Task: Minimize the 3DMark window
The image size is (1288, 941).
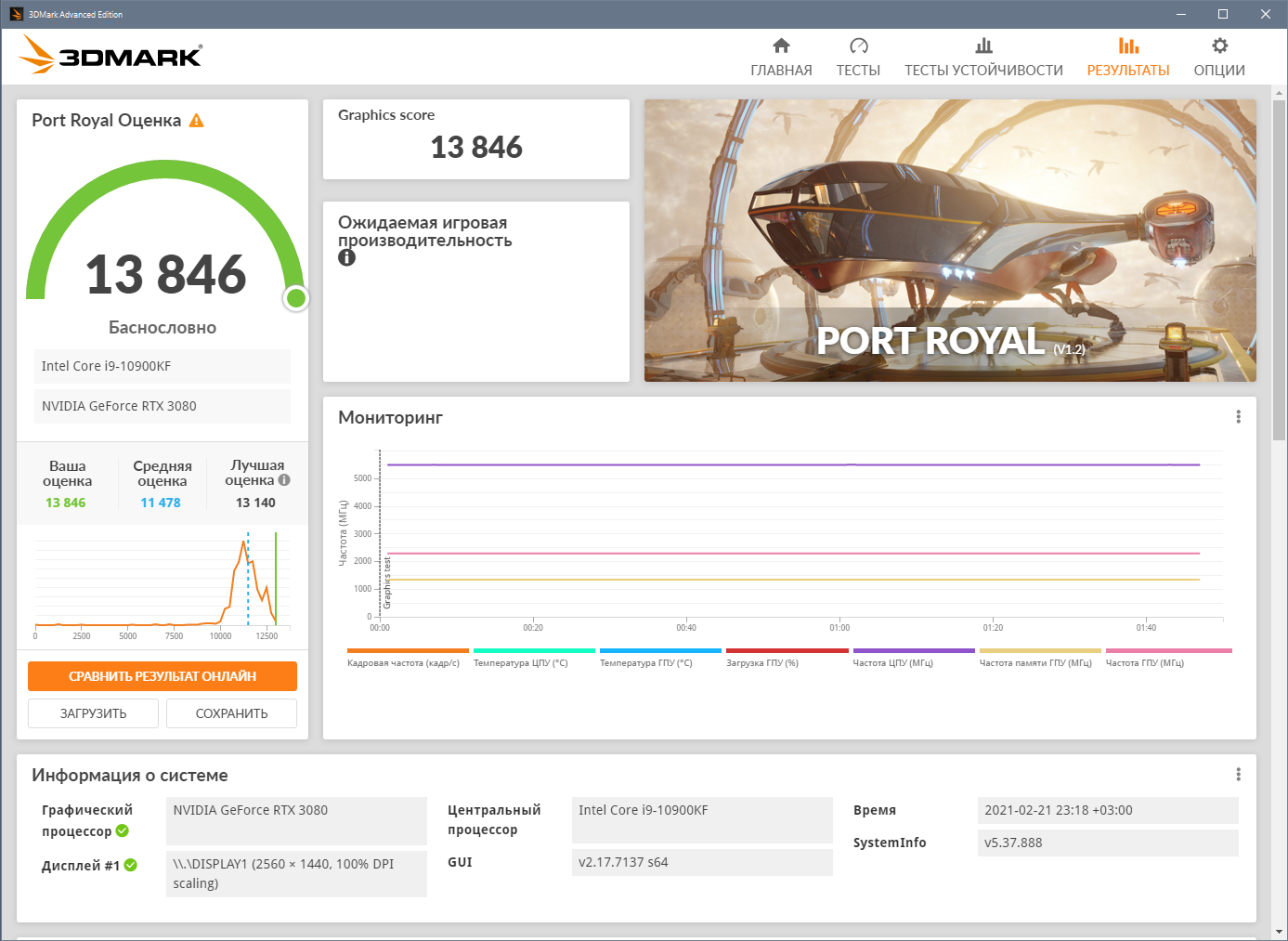Action: tap(1181, 14)
